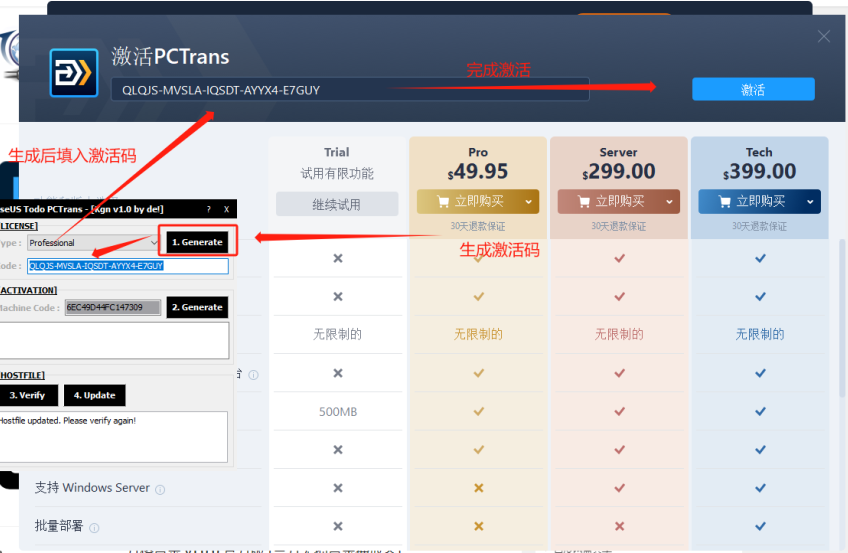This screenshot has width=848, height=553.
Task: Click the Server 无限制的 cell
Action: click(x=619, y=334)
